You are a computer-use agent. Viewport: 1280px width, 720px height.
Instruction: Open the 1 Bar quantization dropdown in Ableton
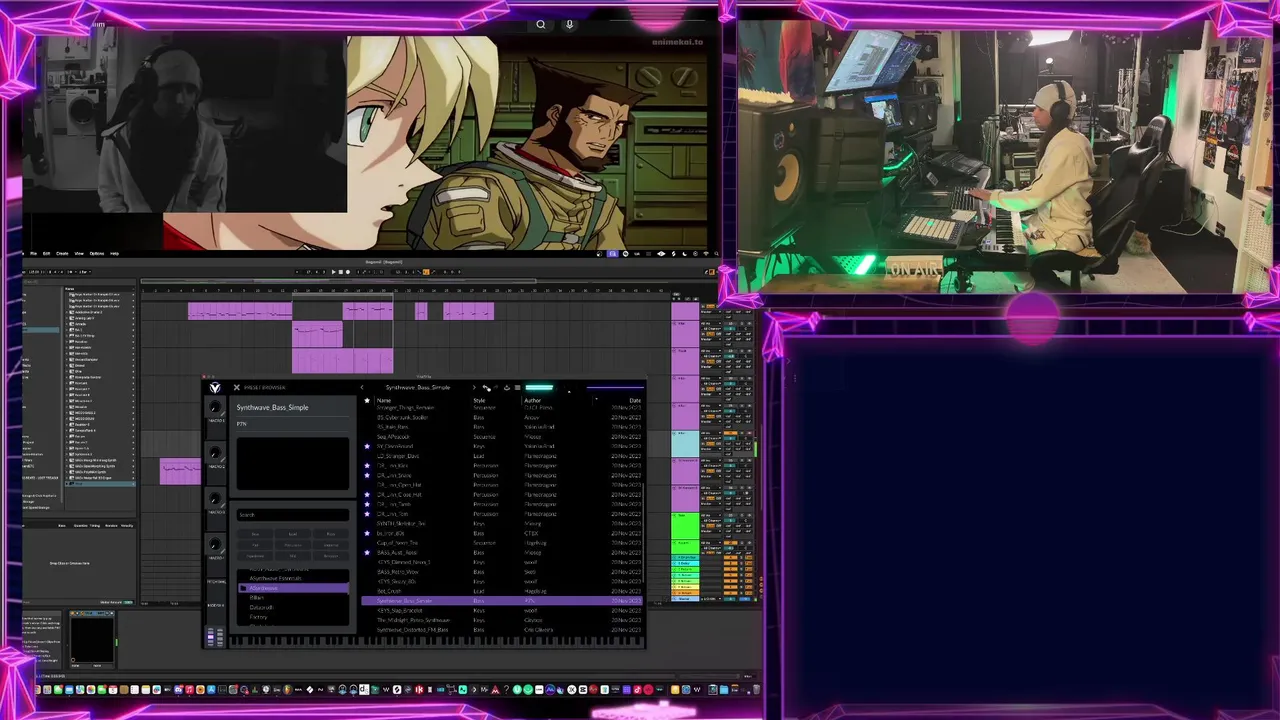(x=85, y=272)
